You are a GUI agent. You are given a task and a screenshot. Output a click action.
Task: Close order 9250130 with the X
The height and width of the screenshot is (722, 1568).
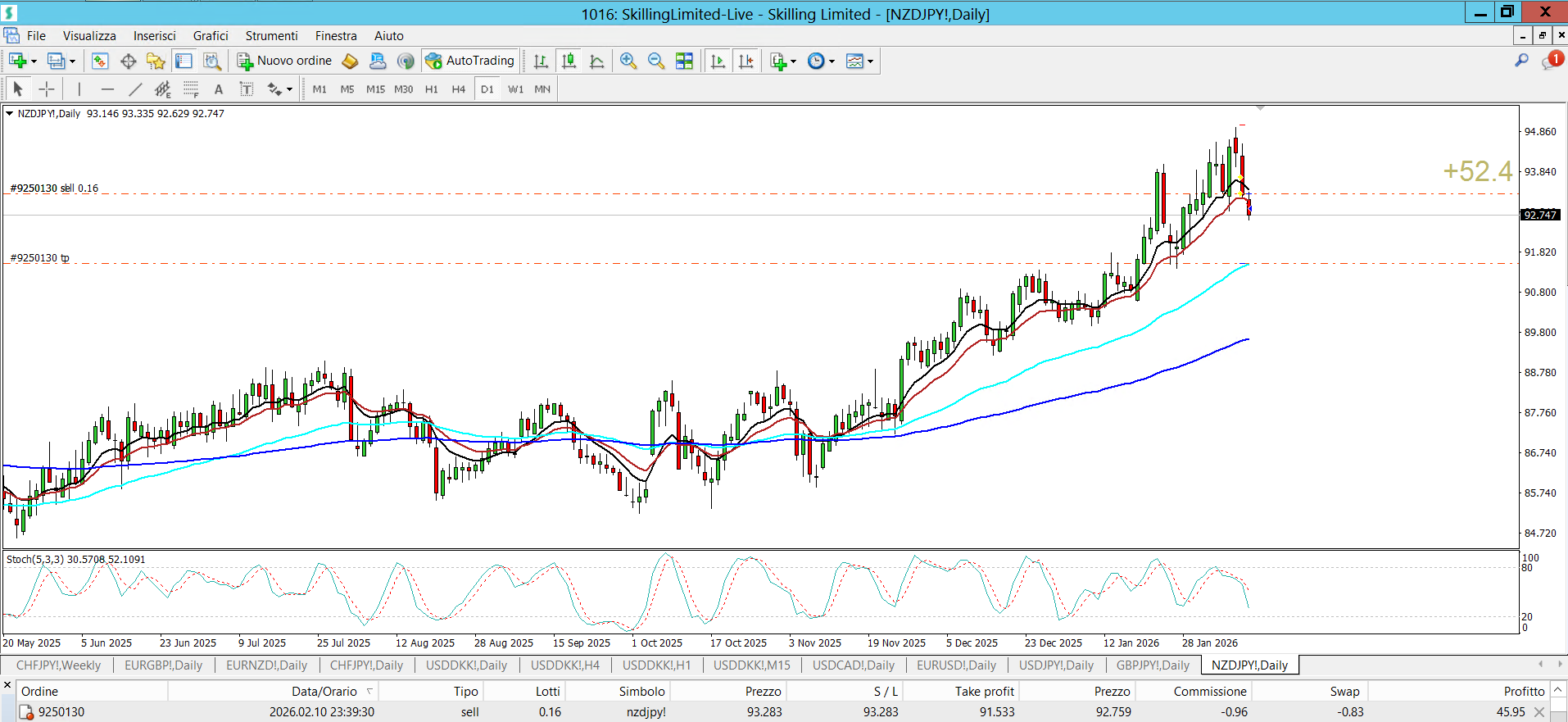click(x=1539, y=712)
